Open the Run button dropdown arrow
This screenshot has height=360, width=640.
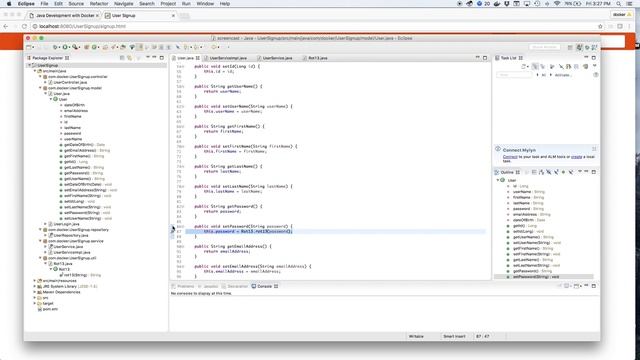[69, 47]
